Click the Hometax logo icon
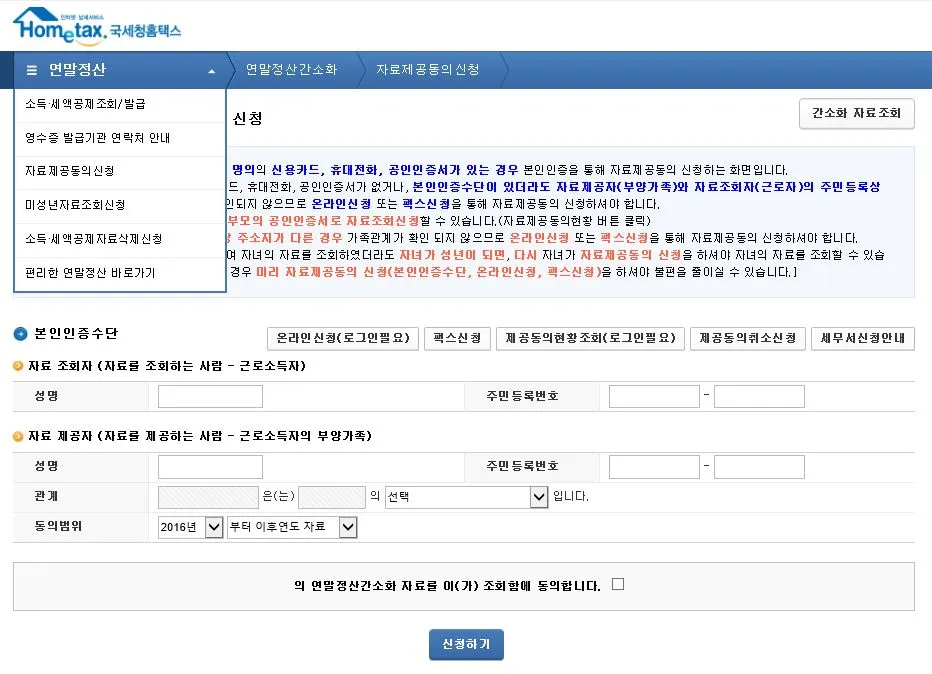 tap(36, 20)
